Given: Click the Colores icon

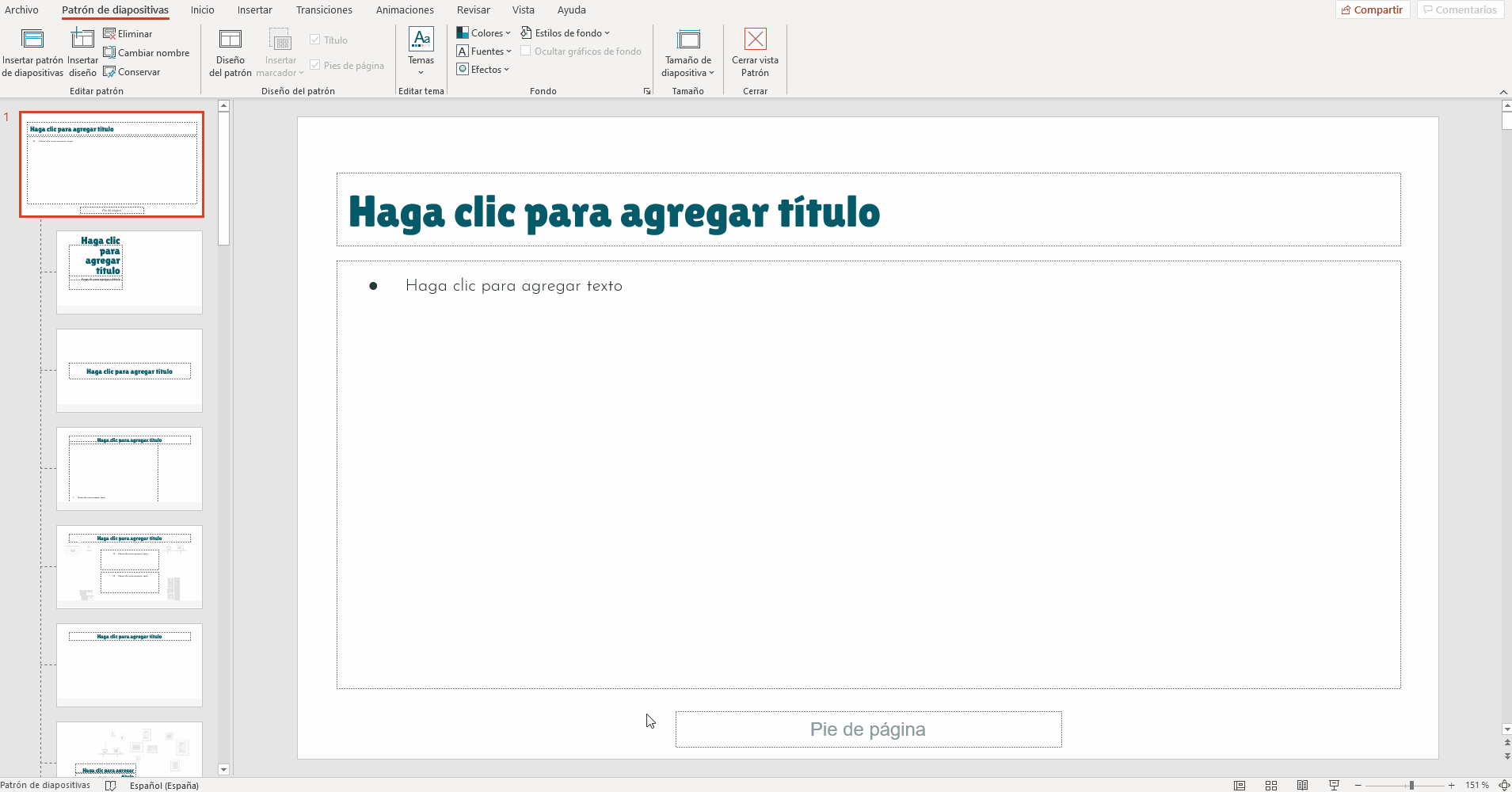Looking at the screenshot, I should tap(463, 32).
